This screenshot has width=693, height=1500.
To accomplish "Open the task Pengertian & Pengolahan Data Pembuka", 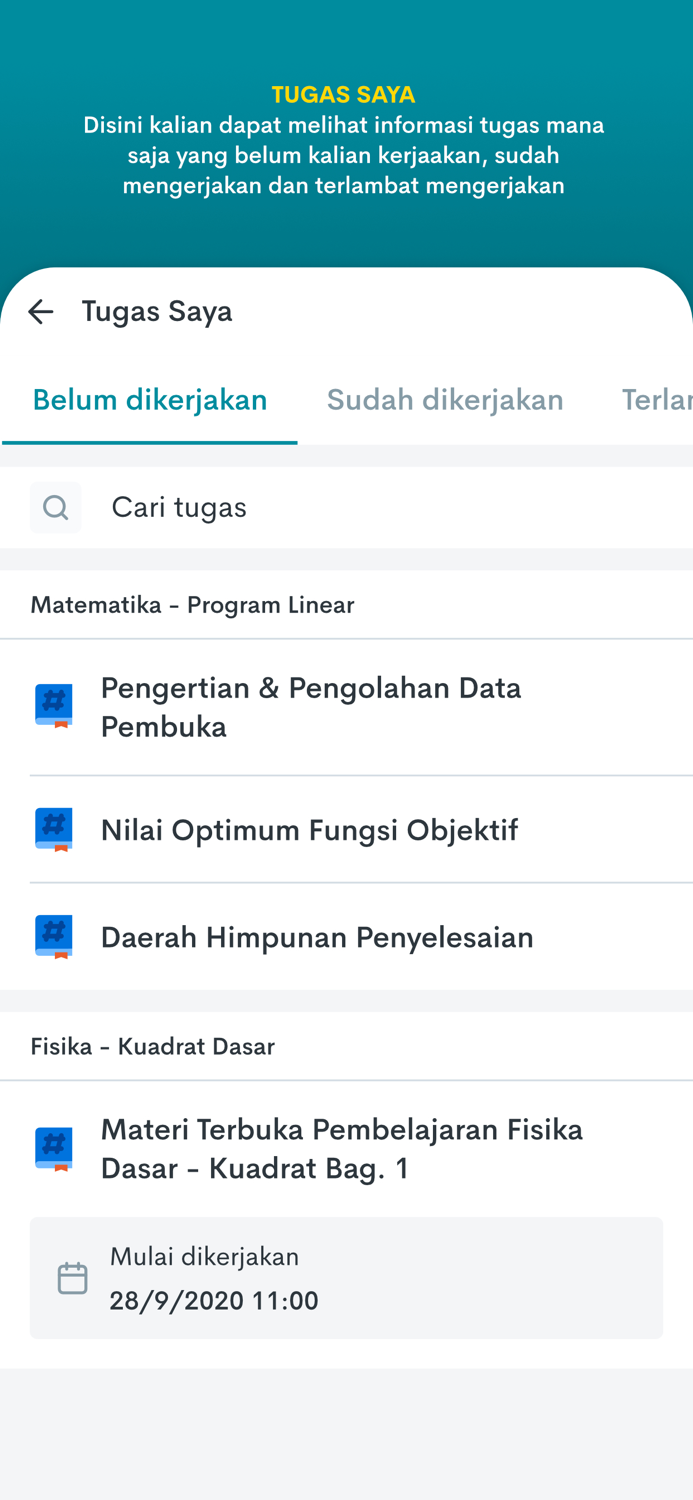I will [311, 706].
